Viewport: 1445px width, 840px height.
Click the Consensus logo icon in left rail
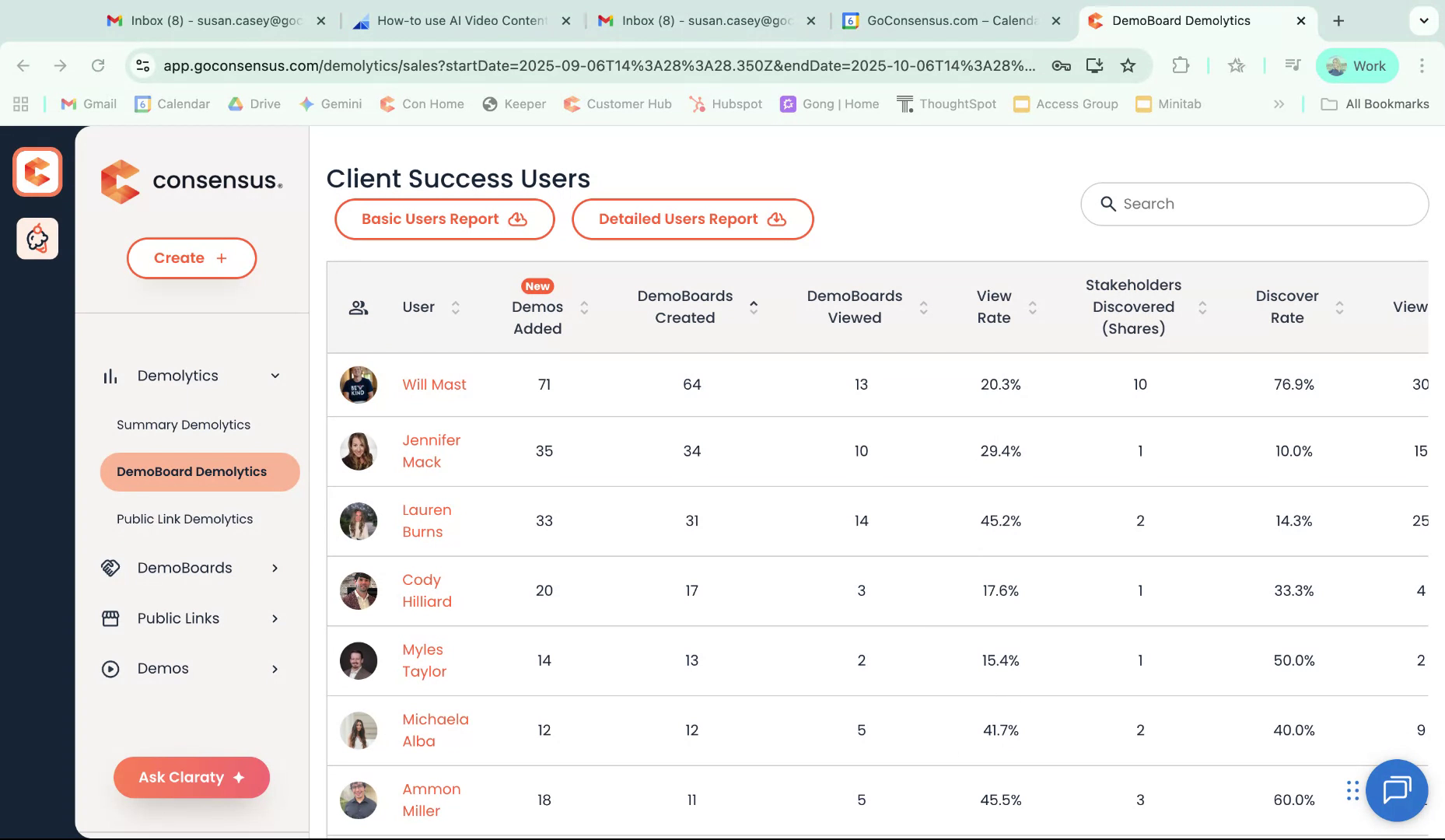[37, 172]
